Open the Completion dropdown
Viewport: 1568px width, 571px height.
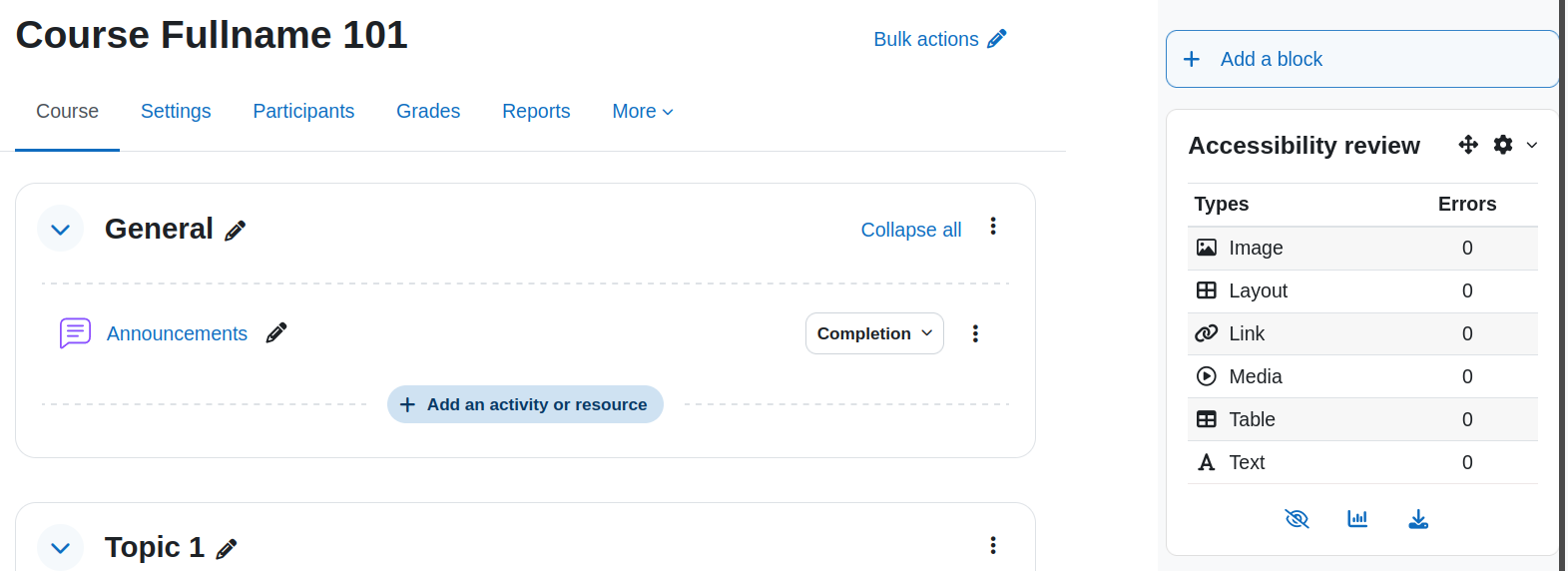coord(874,333)
